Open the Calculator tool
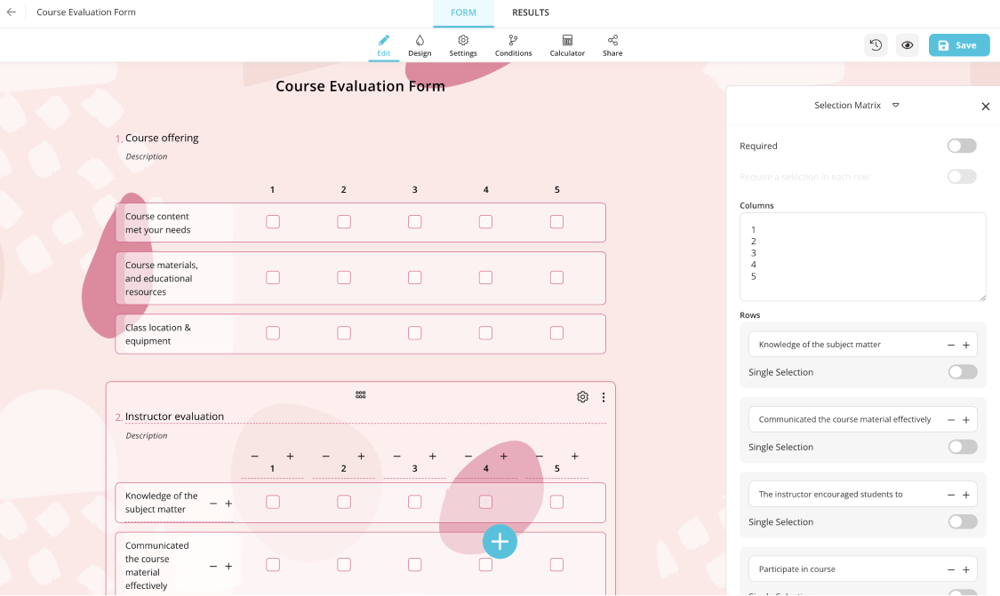 pyautogui.click(x=567, y=45)
